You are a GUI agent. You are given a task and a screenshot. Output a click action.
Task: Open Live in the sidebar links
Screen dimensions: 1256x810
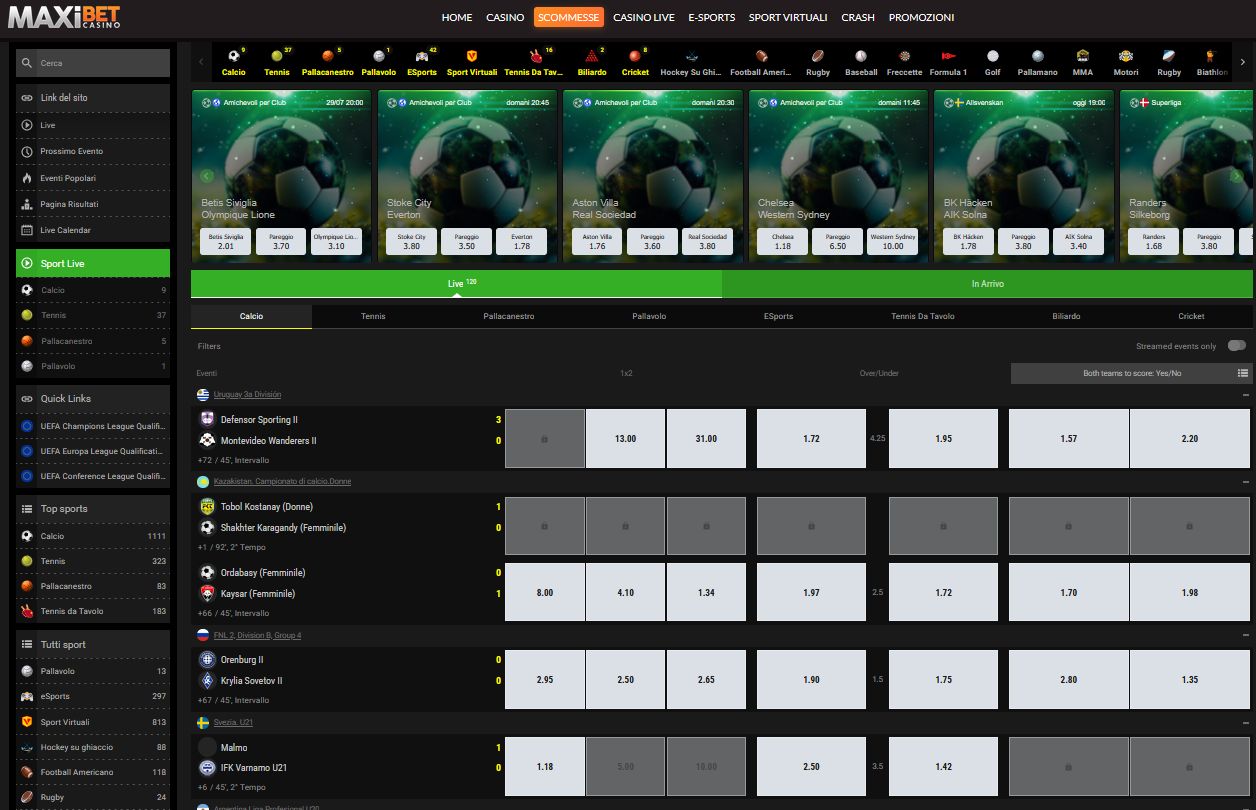pos(93,125)
